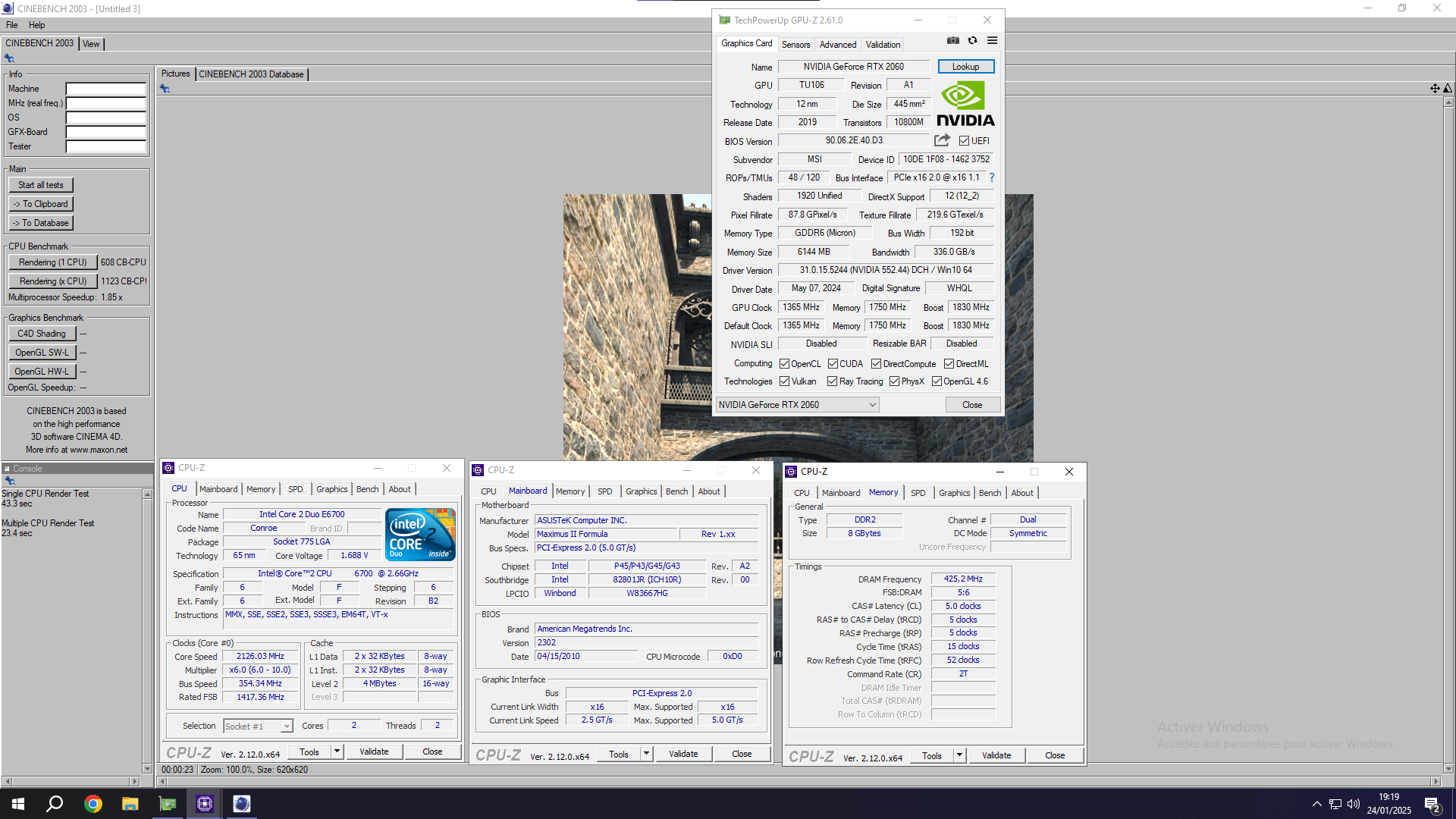Click the Console panel pin icon
The height and width of the screenshot is (819, 1456).
(9, 481)
